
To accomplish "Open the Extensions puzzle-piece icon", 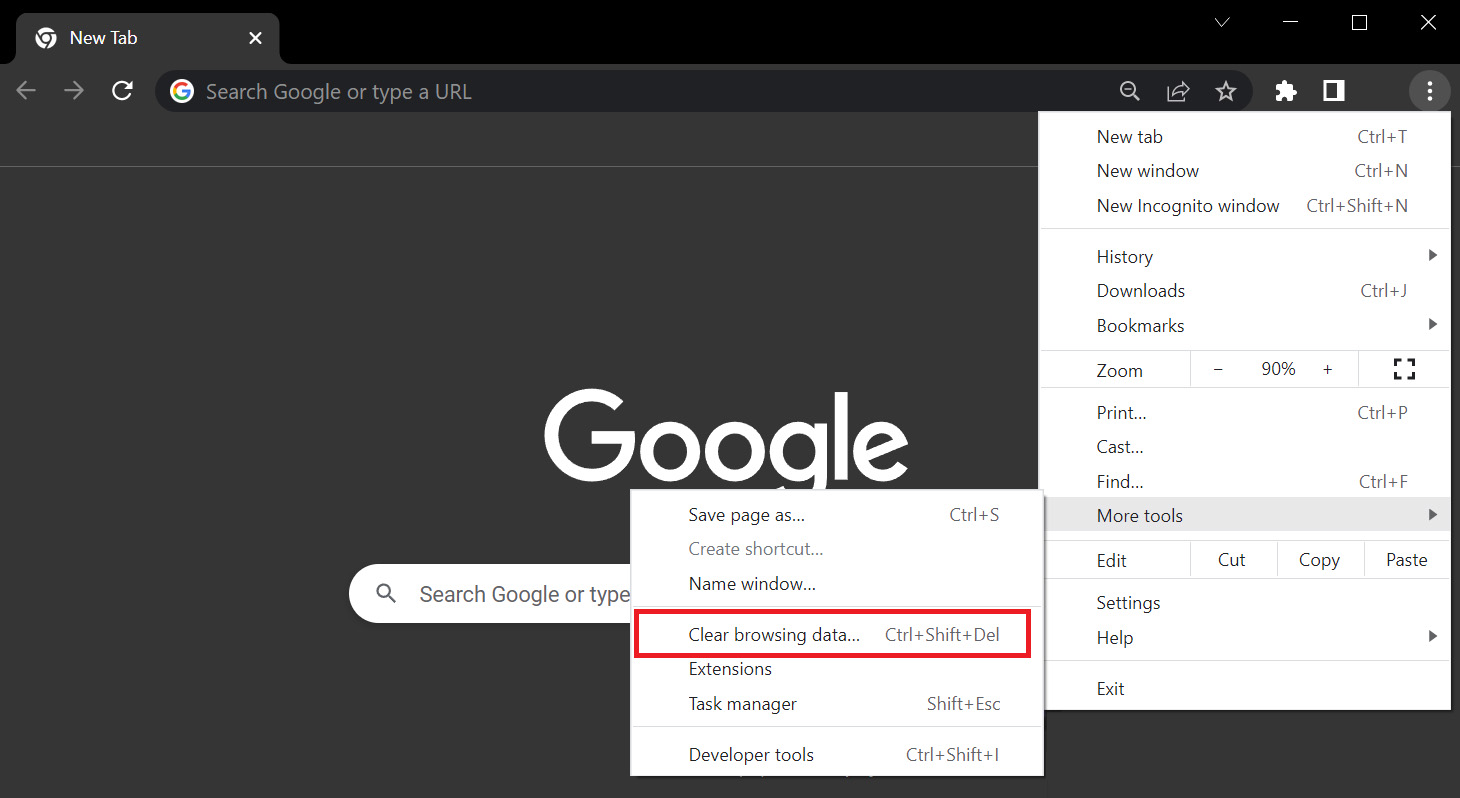I will click(x=1285, y=91).
